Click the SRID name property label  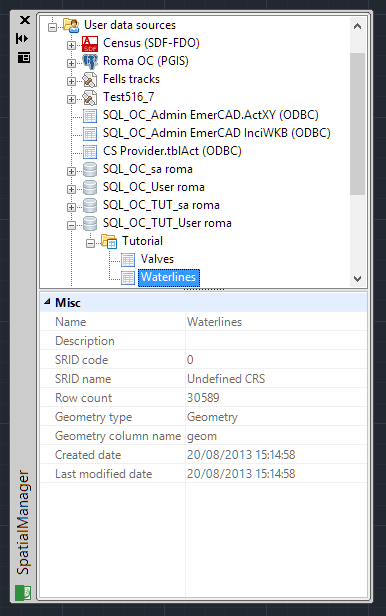[x=83, y=379]
